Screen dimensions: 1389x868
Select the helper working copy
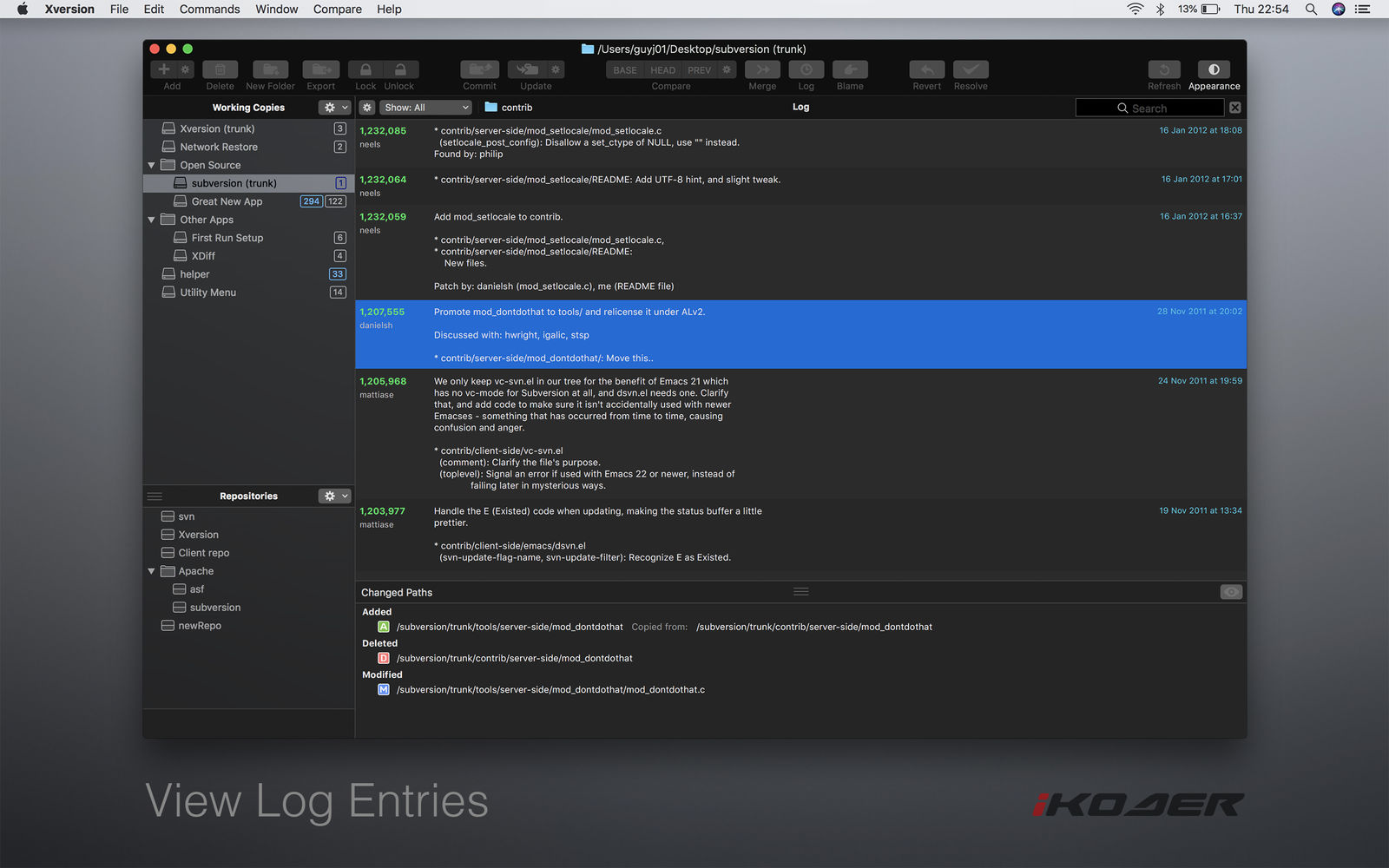(x=249, y=274)
